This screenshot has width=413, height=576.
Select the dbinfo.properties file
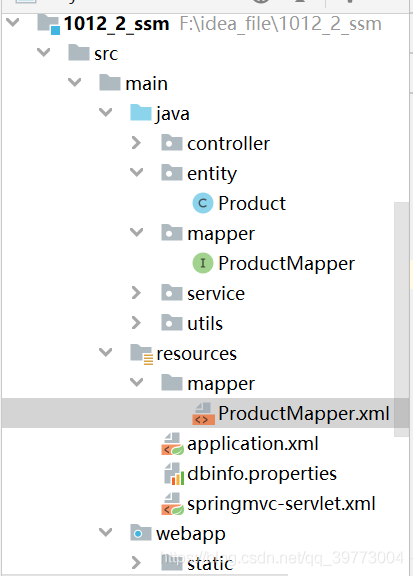click(x=262, y=474)
